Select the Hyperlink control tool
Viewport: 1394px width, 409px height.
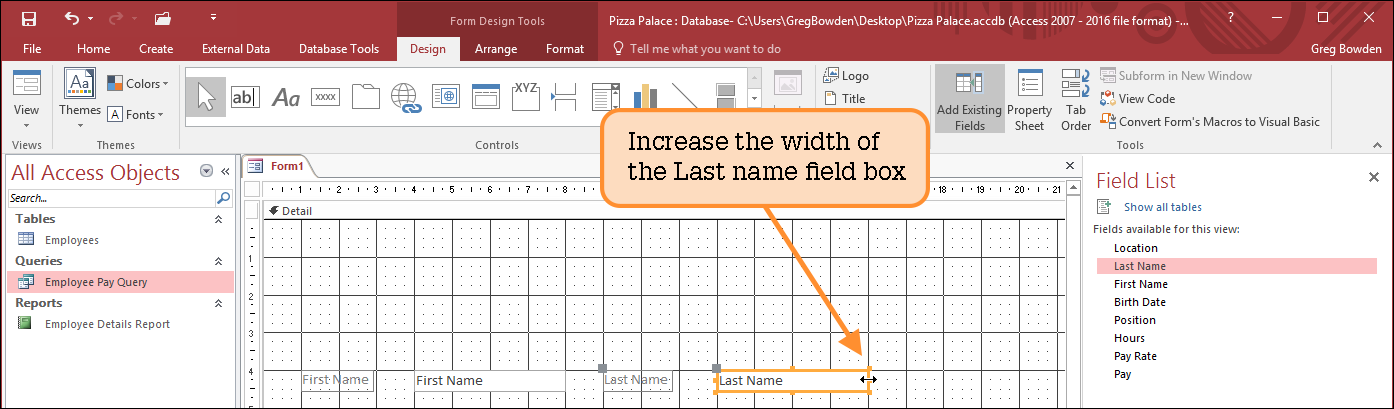405,97
